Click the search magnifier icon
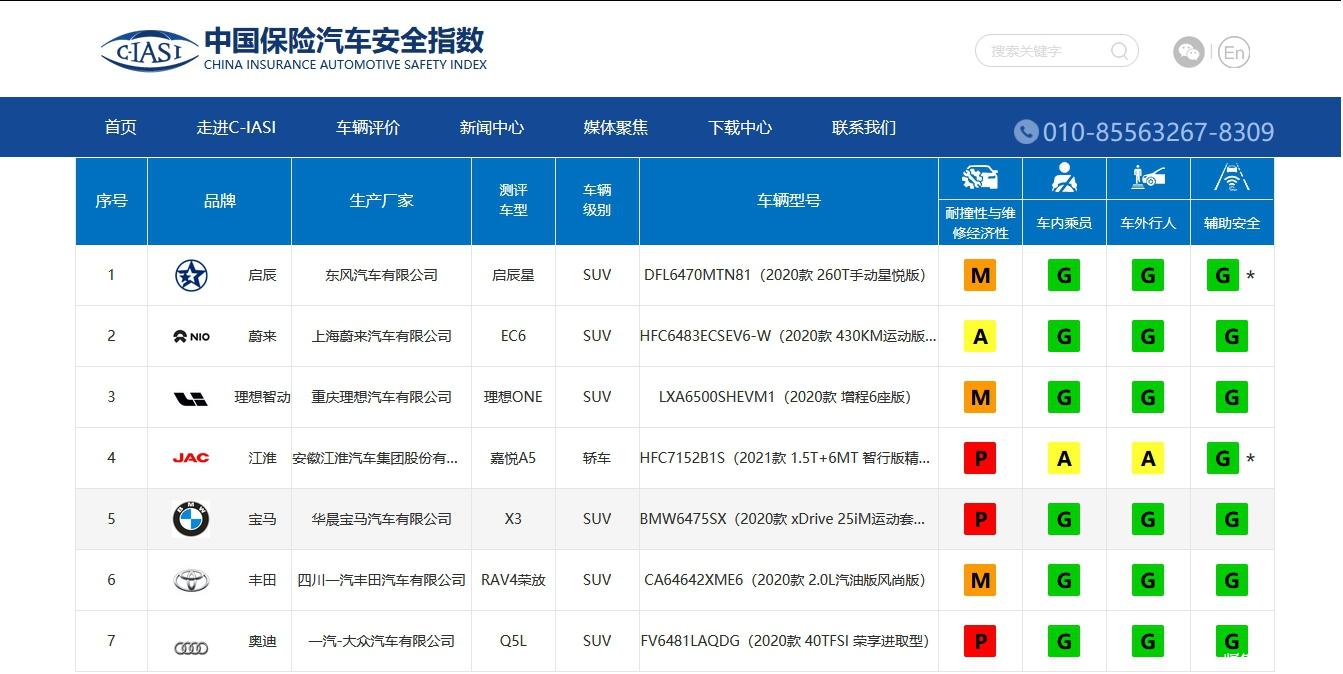Image resolution: width=1343 pixels, height=674 pixels. pos(1119,50)
